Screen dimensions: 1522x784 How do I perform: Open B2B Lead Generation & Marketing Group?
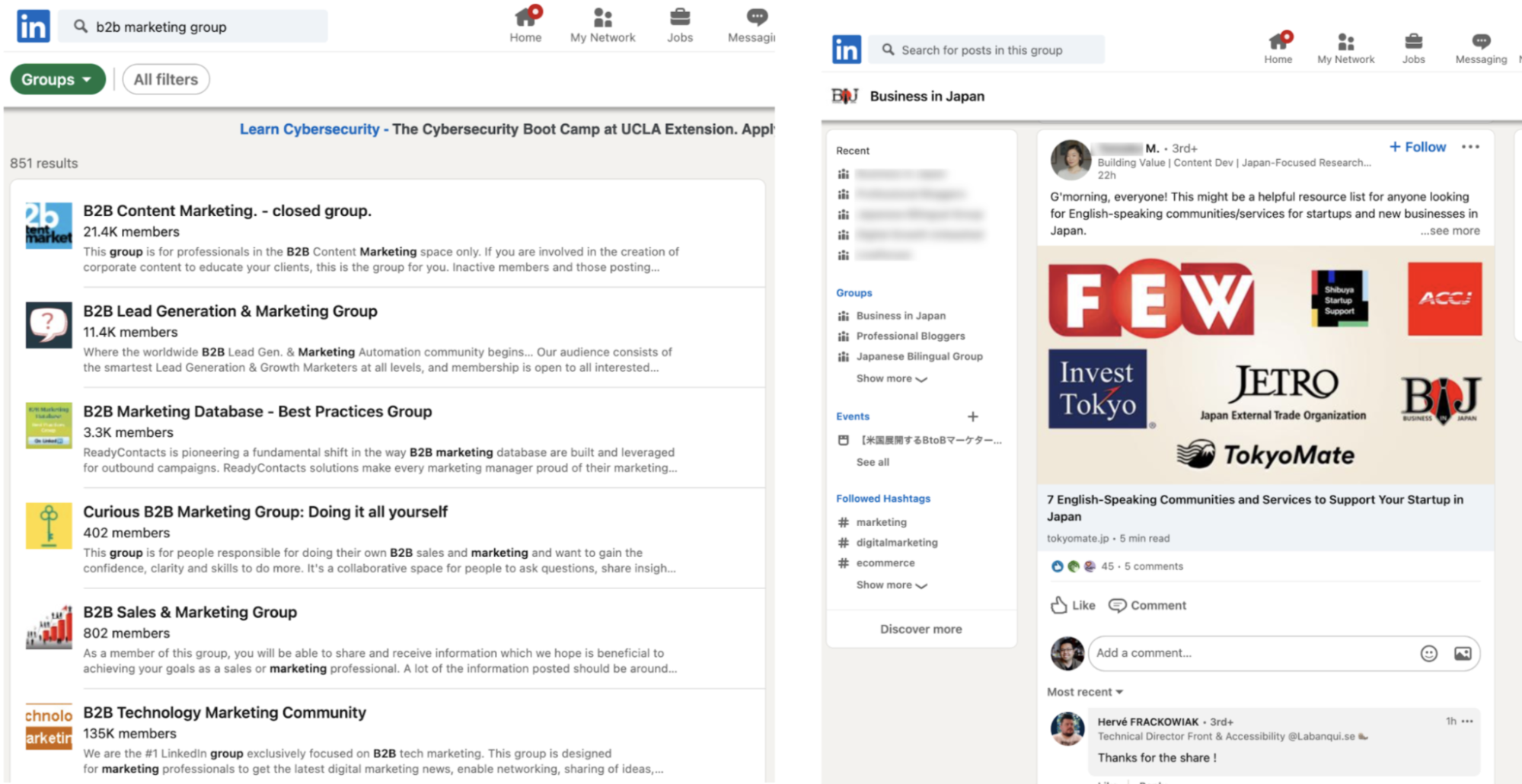click(230, 311)
